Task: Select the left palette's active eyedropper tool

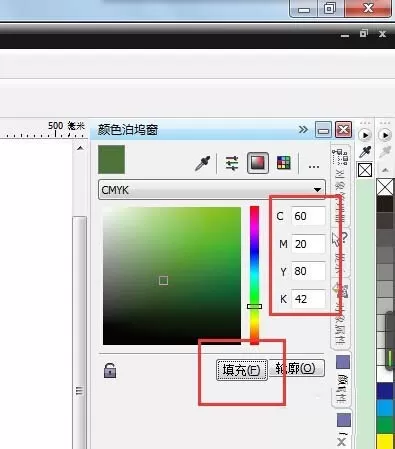Action: click(365, 152)
